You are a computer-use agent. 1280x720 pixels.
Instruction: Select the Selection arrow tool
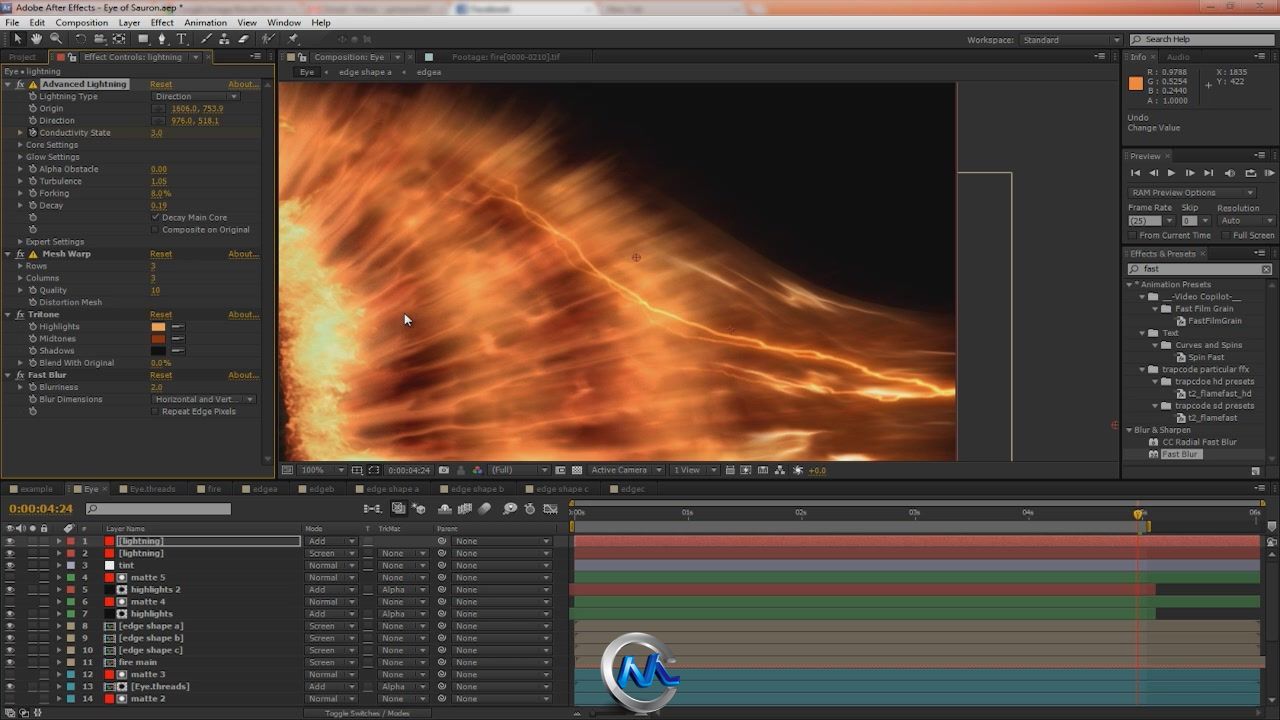click(x=17, y=39)
